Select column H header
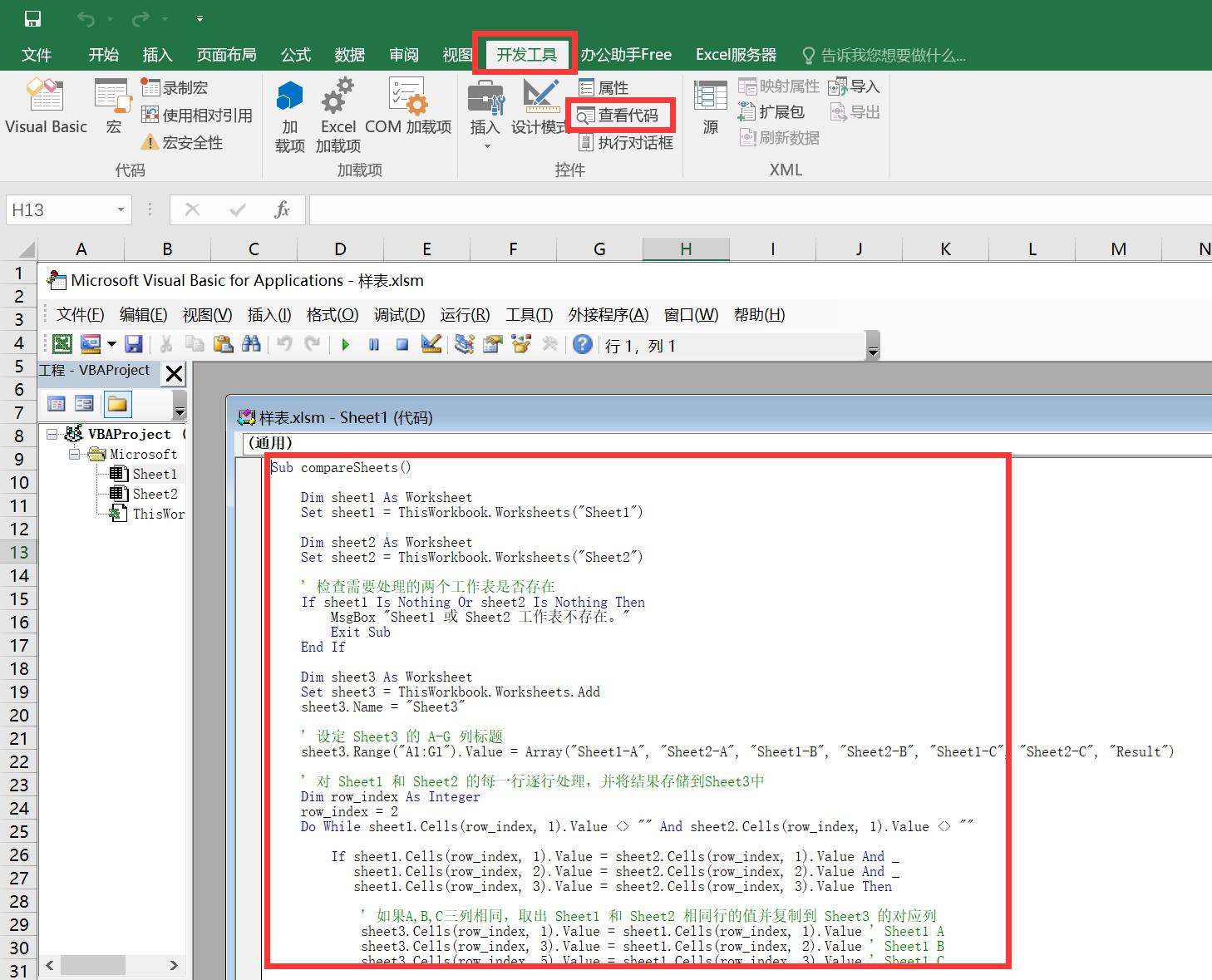This screenshot has height=980, width=1212. click(x=686, y=249)
